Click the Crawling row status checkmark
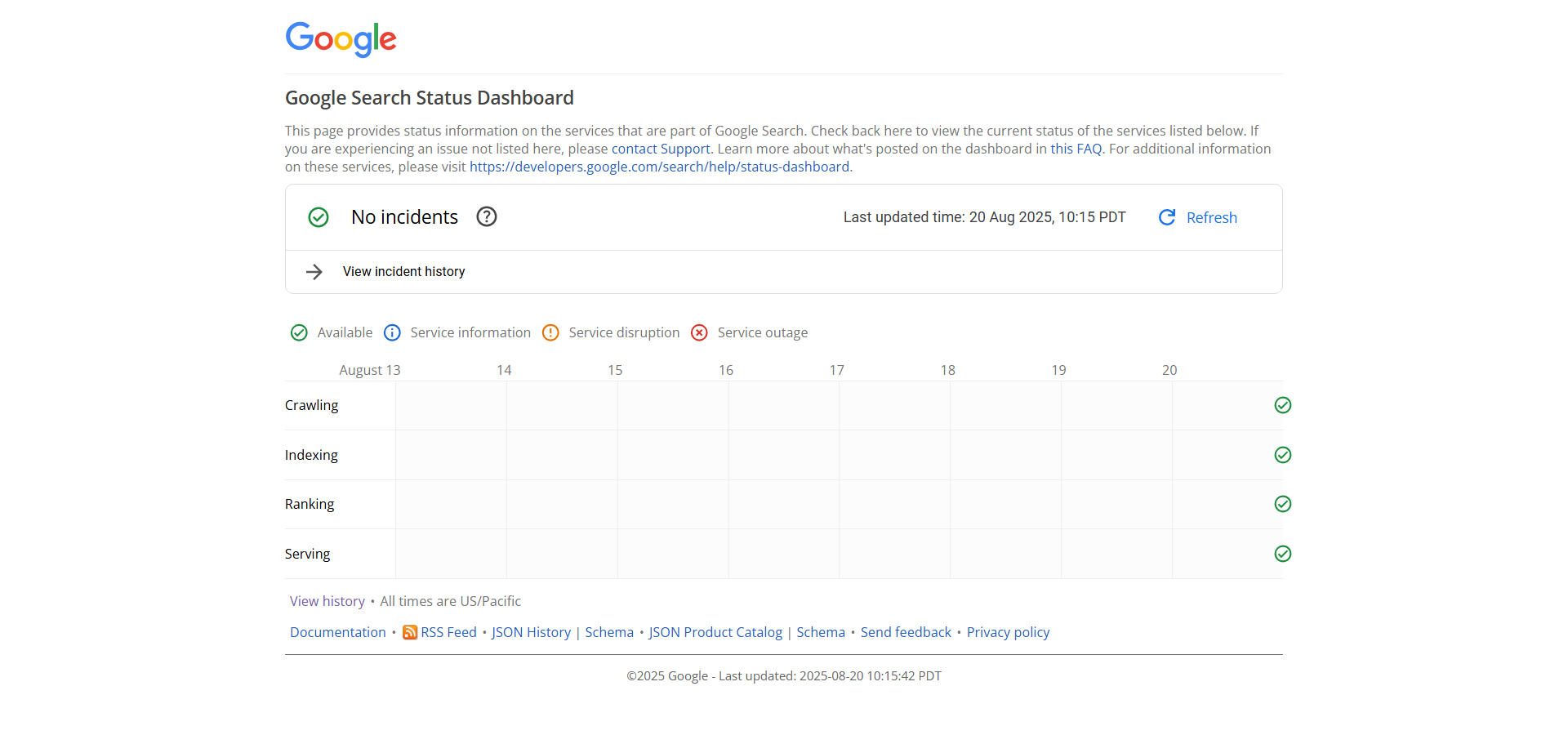Screen dimensions: 1568x753 1283,405
